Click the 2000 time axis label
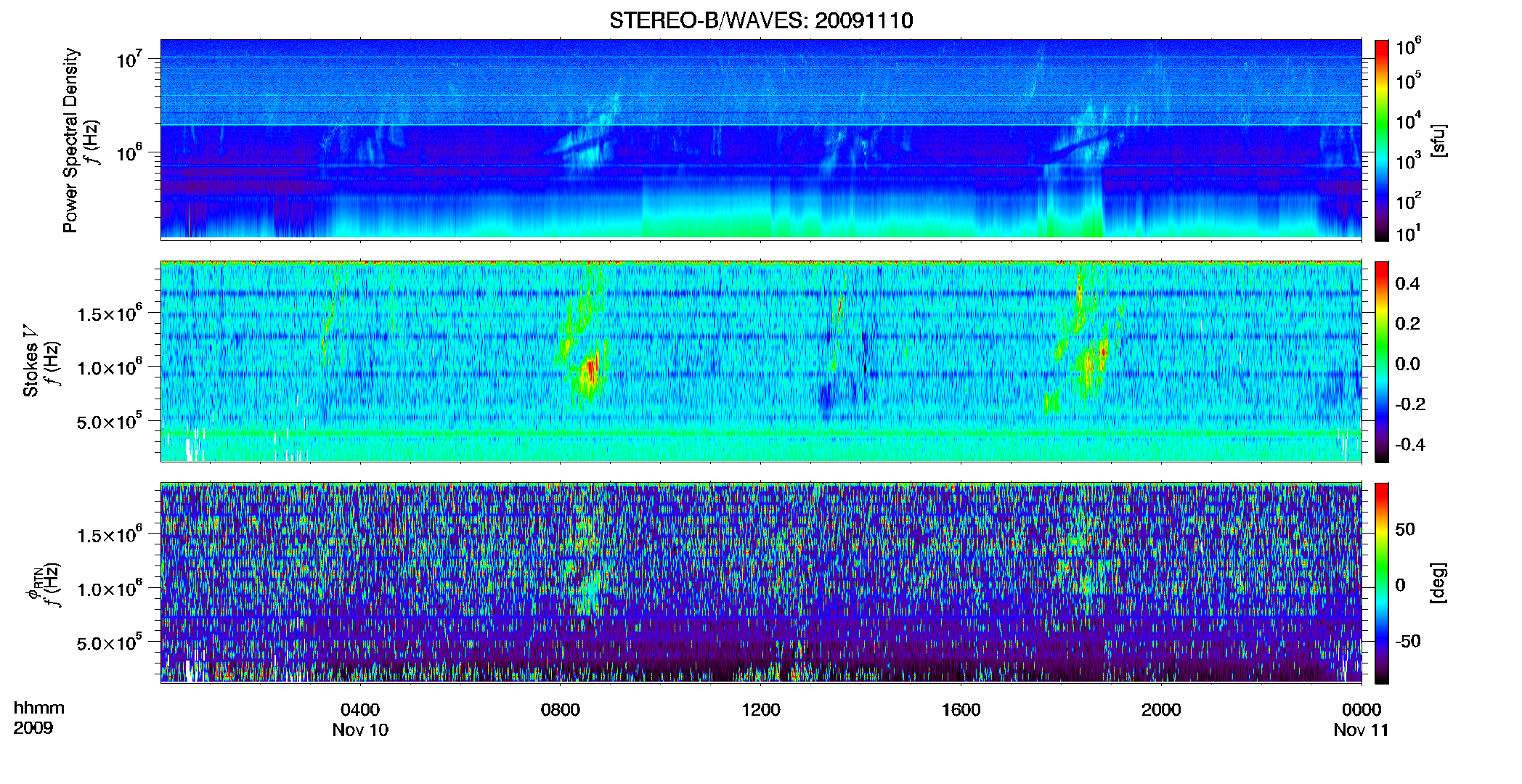Screen dimensions: 1522x784 tap(1161, 709)
